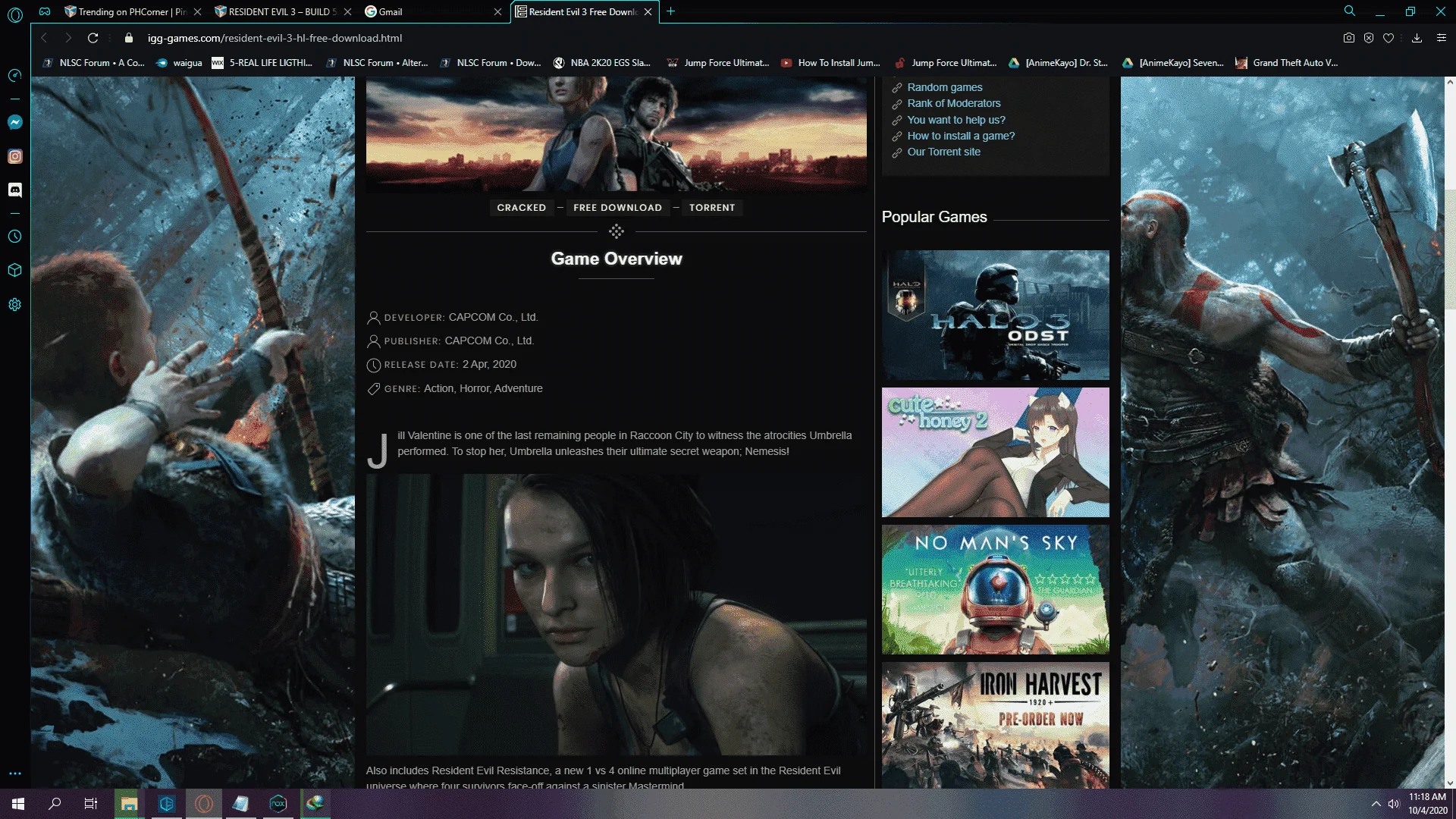Click the CRACKED tag
Viewport: 1456px width, 819px height.
click(521, 207)
